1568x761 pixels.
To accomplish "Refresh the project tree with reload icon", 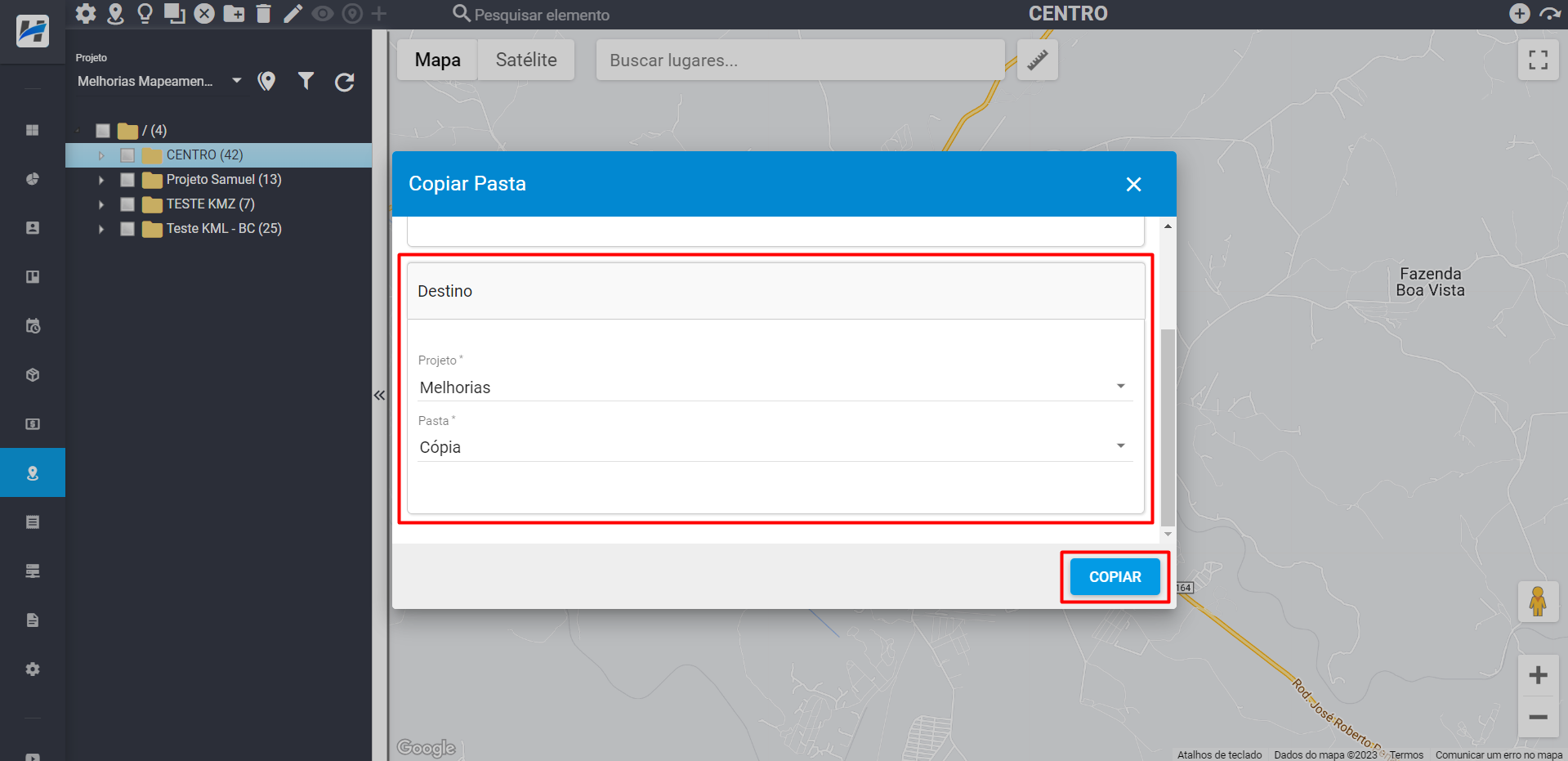I will click(x=344, y=82).
